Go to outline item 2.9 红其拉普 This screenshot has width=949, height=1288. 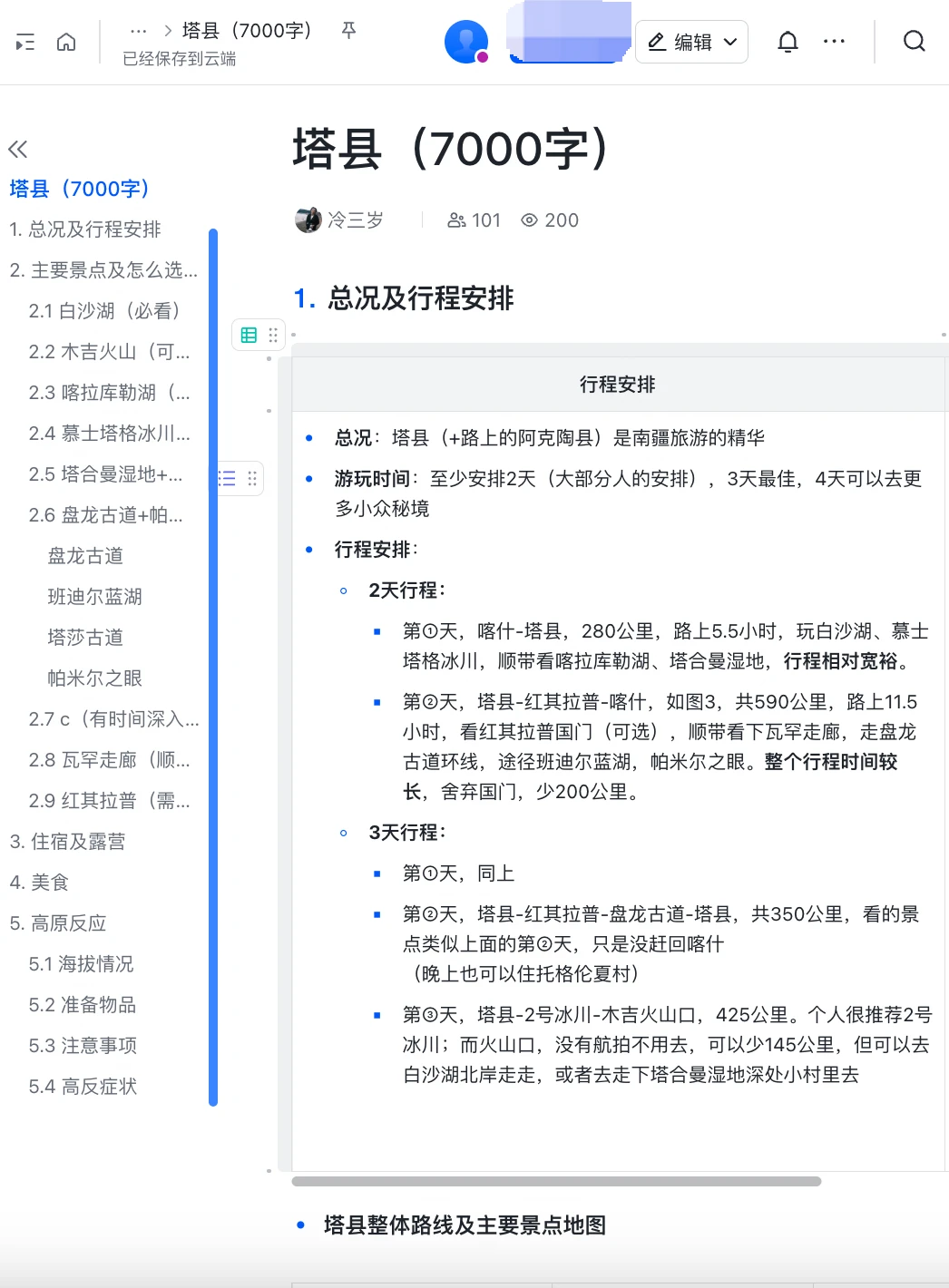110,801
